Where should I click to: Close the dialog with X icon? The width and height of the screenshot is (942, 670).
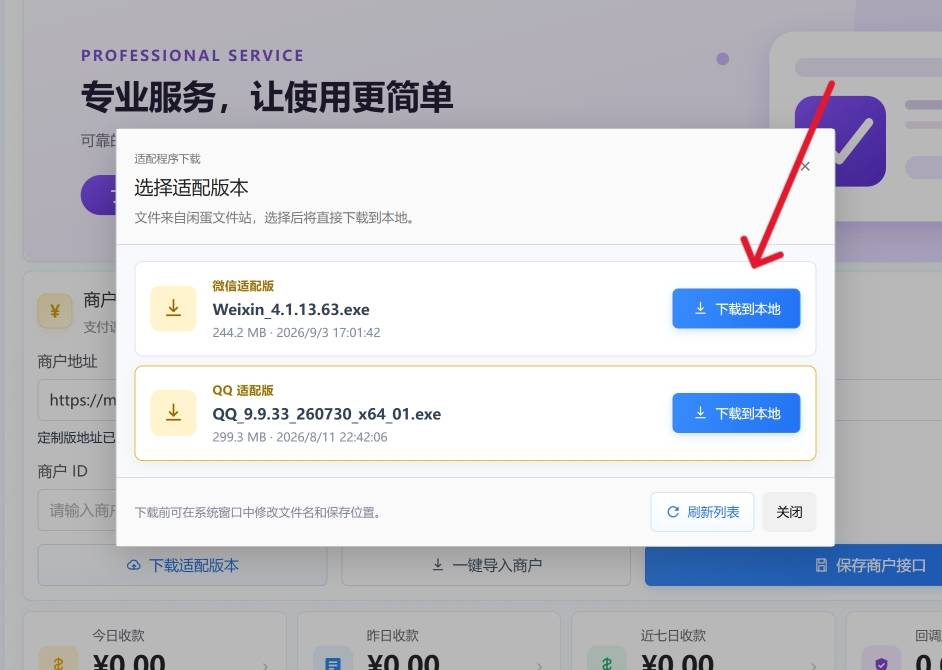806,166
